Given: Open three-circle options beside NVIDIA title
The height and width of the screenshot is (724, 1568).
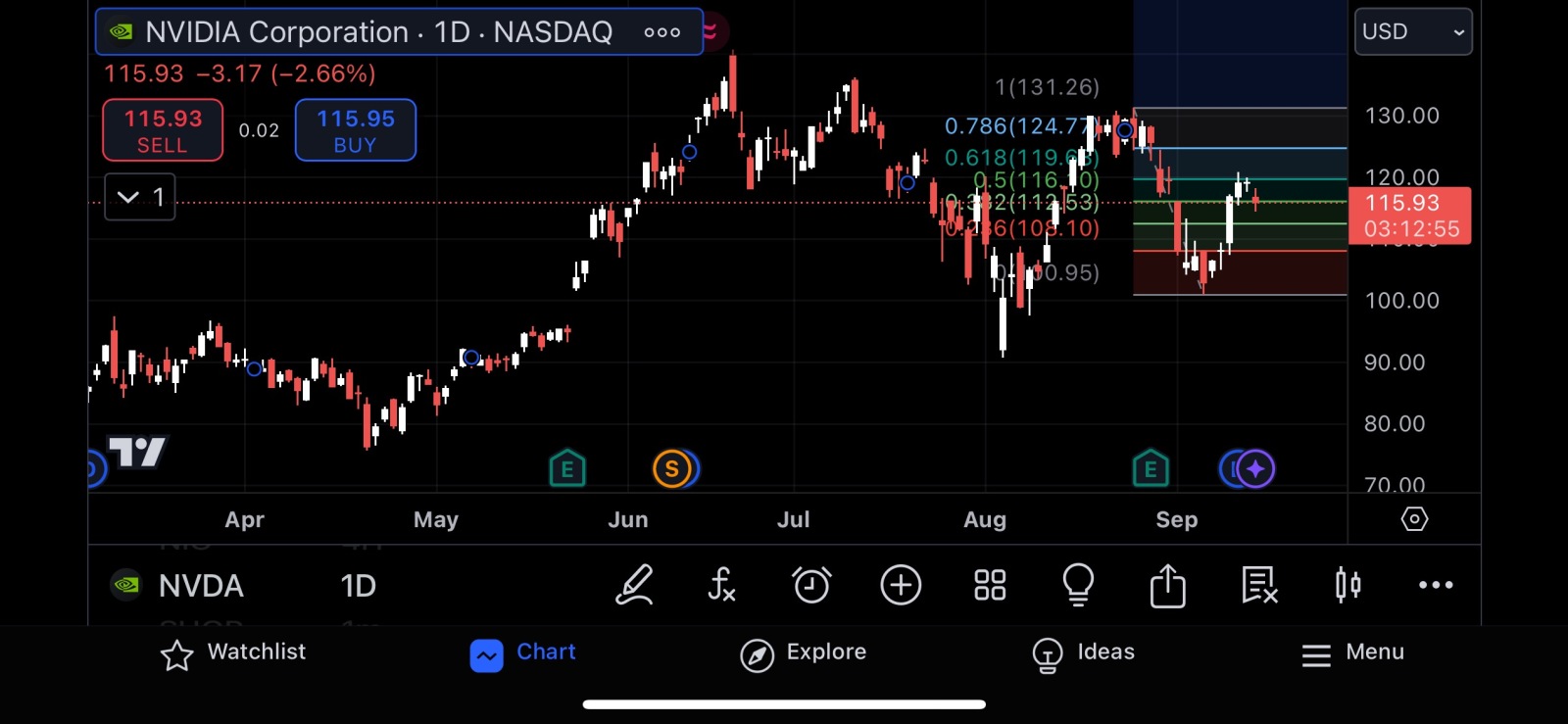Looking at the screenshot, I should (x=662, y=32).
